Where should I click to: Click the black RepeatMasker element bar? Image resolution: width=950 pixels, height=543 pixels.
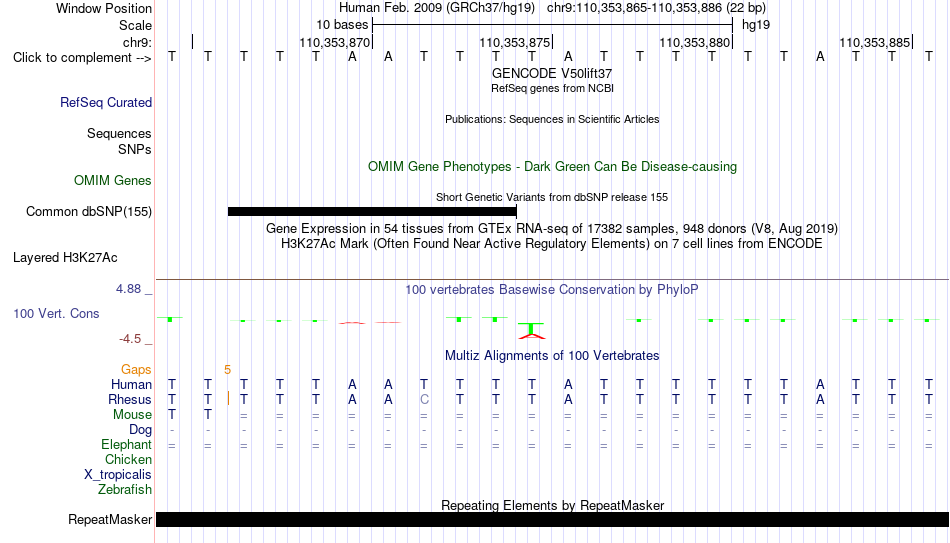[553, 519]
